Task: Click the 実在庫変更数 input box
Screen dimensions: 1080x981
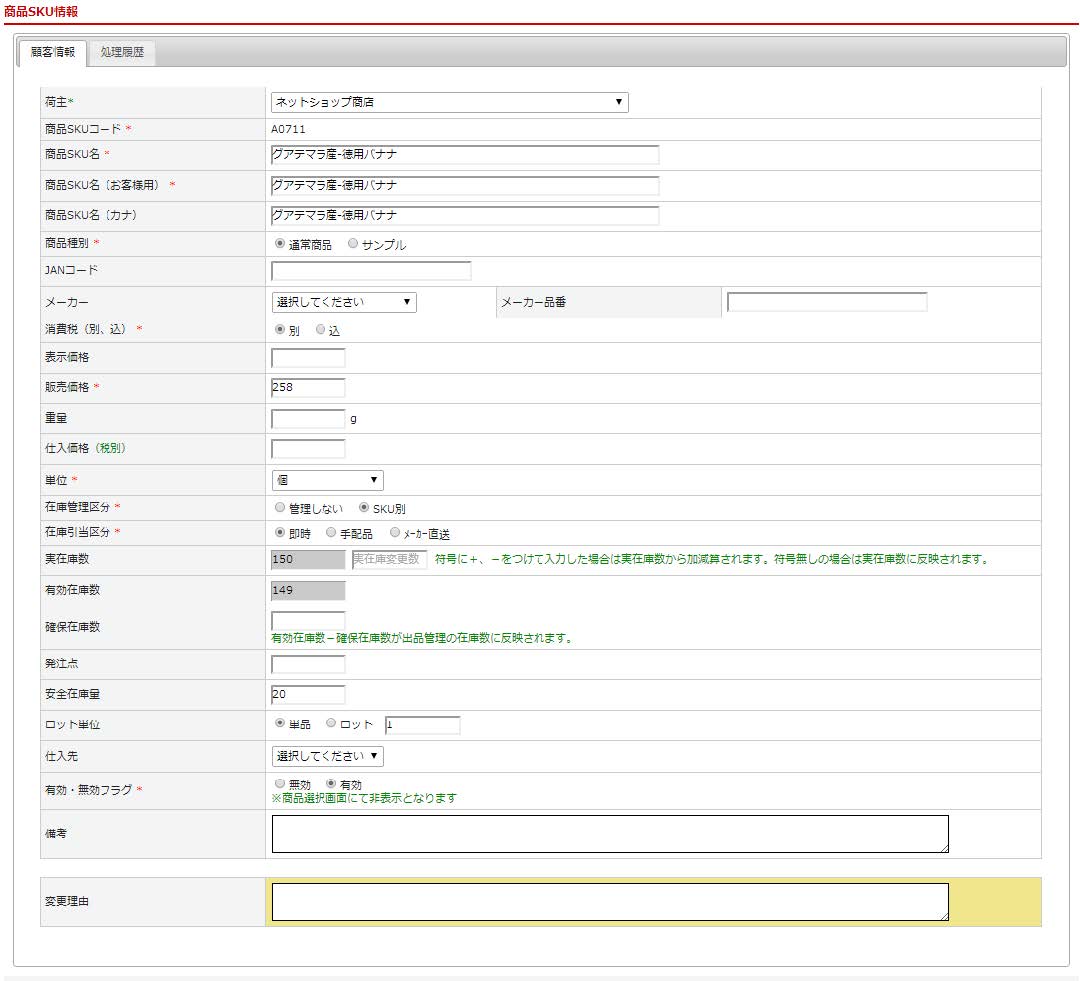Action: tap(389, 560)
